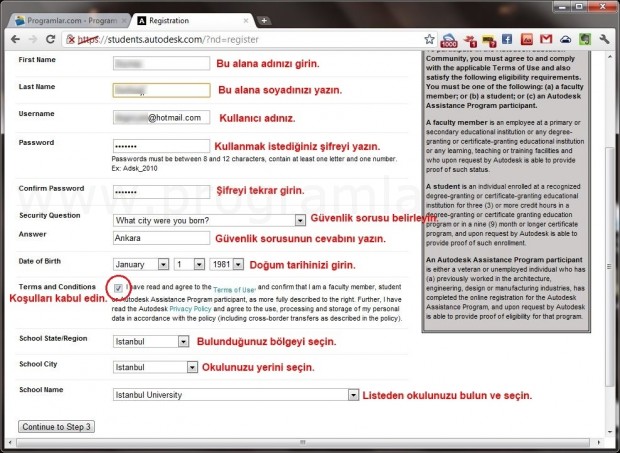Click the Confirm Password field
This screenshot has height=453, width=620.
click(x=161, y=192)
